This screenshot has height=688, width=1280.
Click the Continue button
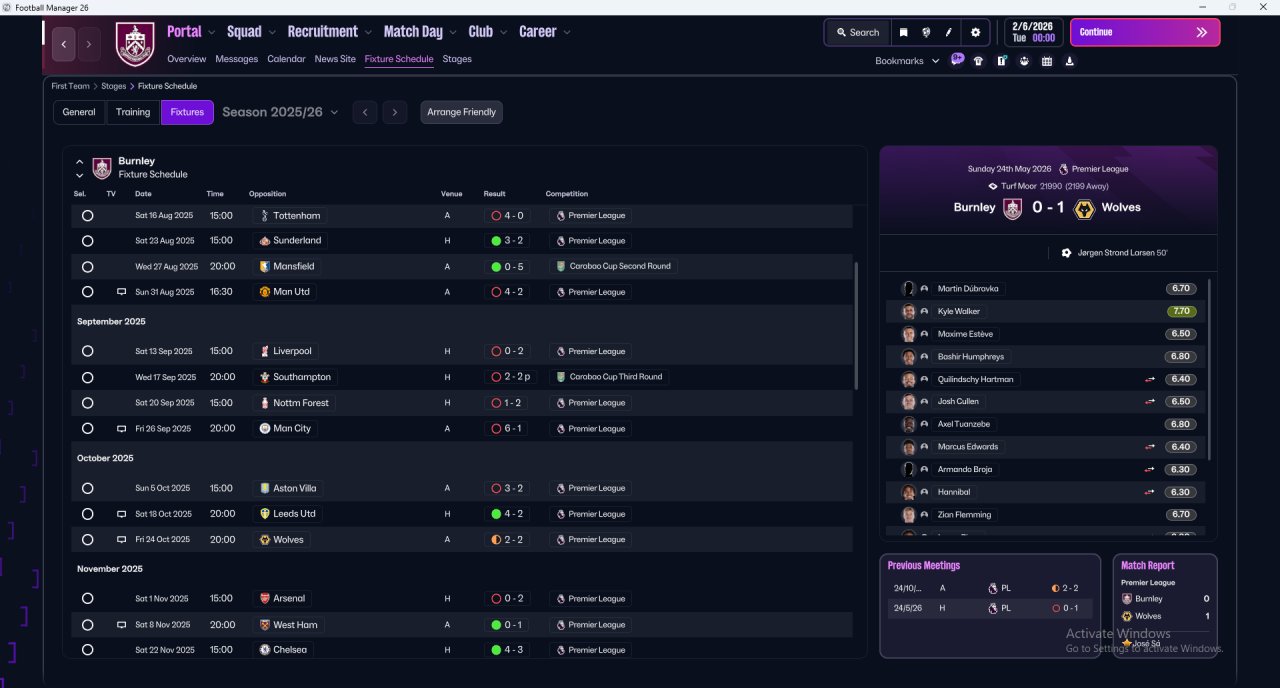click(x=1145, y=32)
